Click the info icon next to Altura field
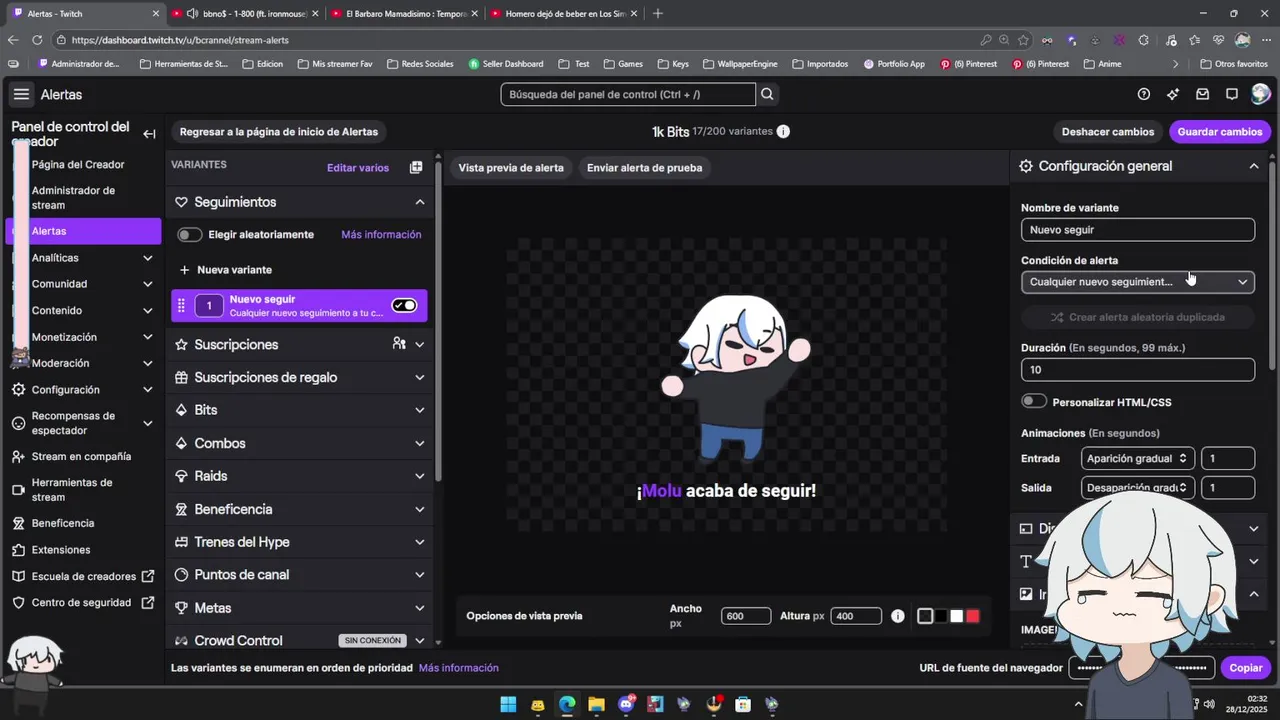Viewport: 1280px width, 720px height. (898, 616)
